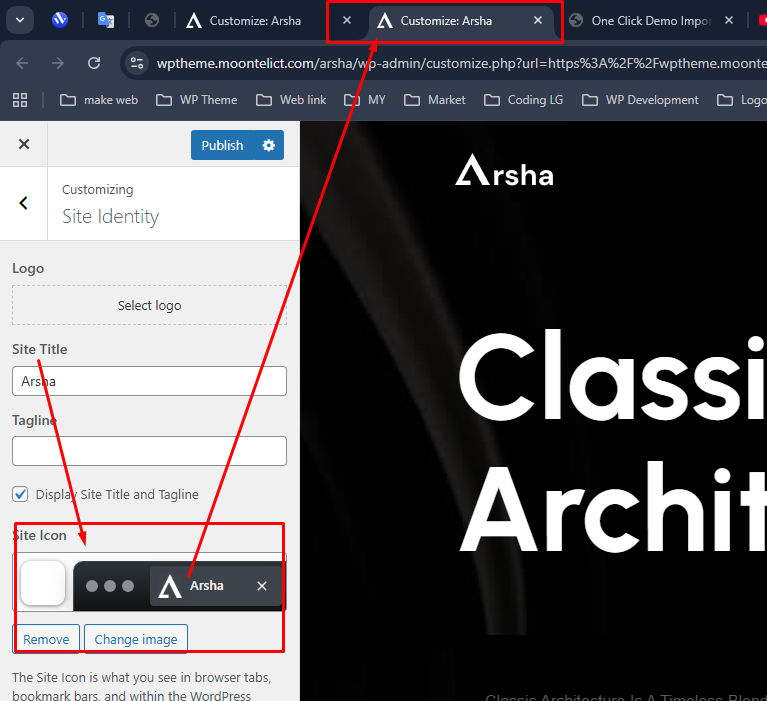Viewport: 767px width, 701px height.
Task: Toggle Display Site Title and Tagline checkbox
Action: (21, 494)
